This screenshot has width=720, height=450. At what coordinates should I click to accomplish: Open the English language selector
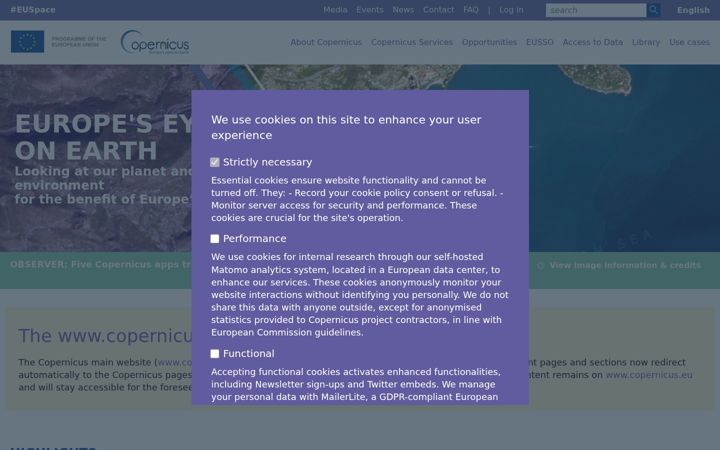(x=693, y=10)
